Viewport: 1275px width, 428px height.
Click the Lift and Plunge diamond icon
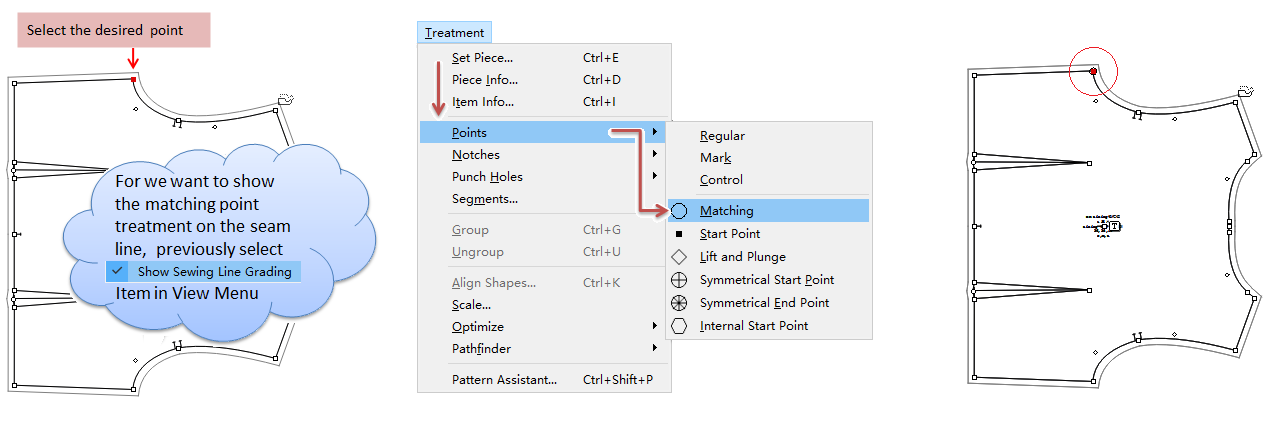tap(679, 257)
